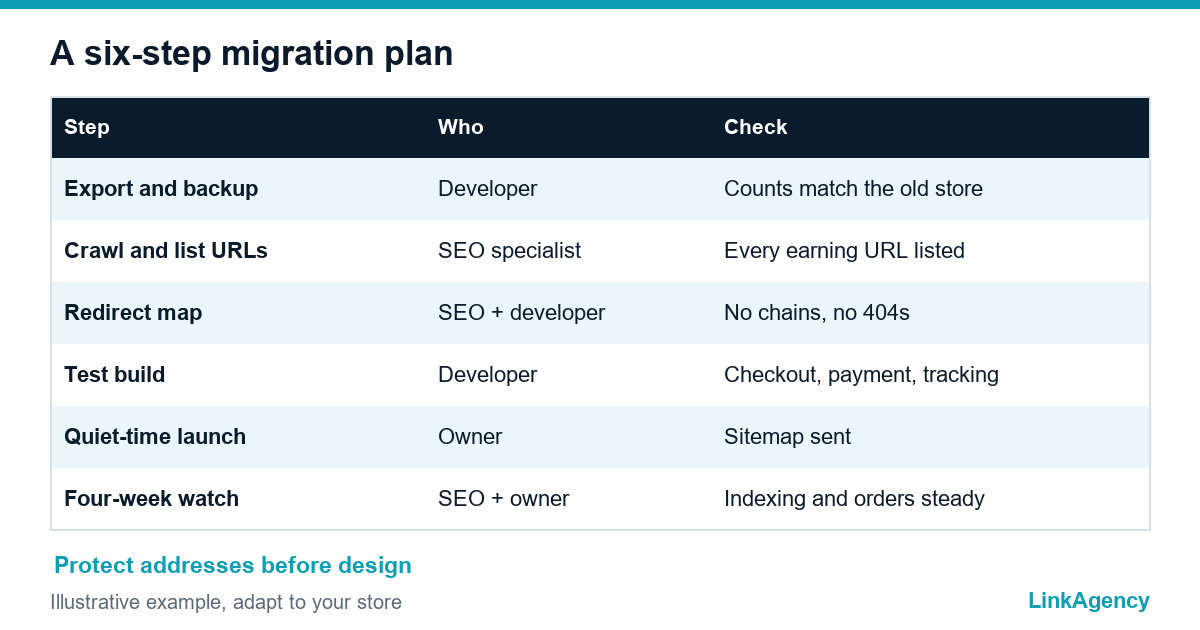Click the 'Quiet-time launch' step cell

tap(155, 436)
